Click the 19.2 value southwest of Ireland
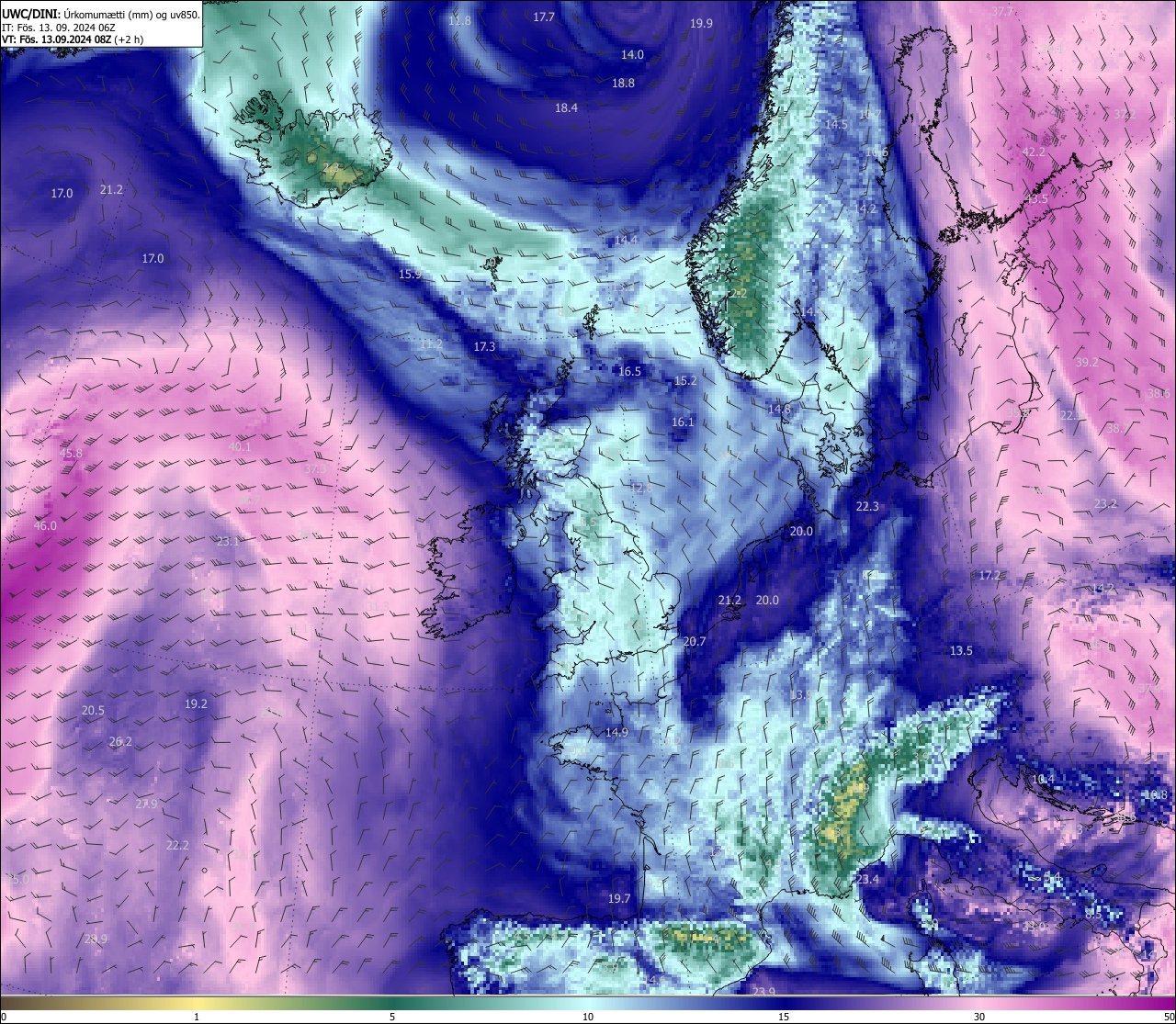1176x1024 pixels. (196, 704)
